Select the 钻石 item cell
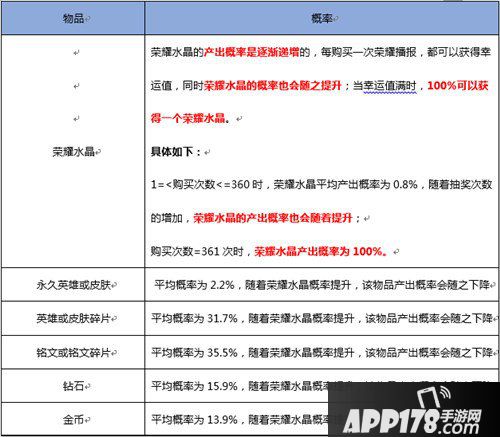The image size is (500, 437). [73, 386]
